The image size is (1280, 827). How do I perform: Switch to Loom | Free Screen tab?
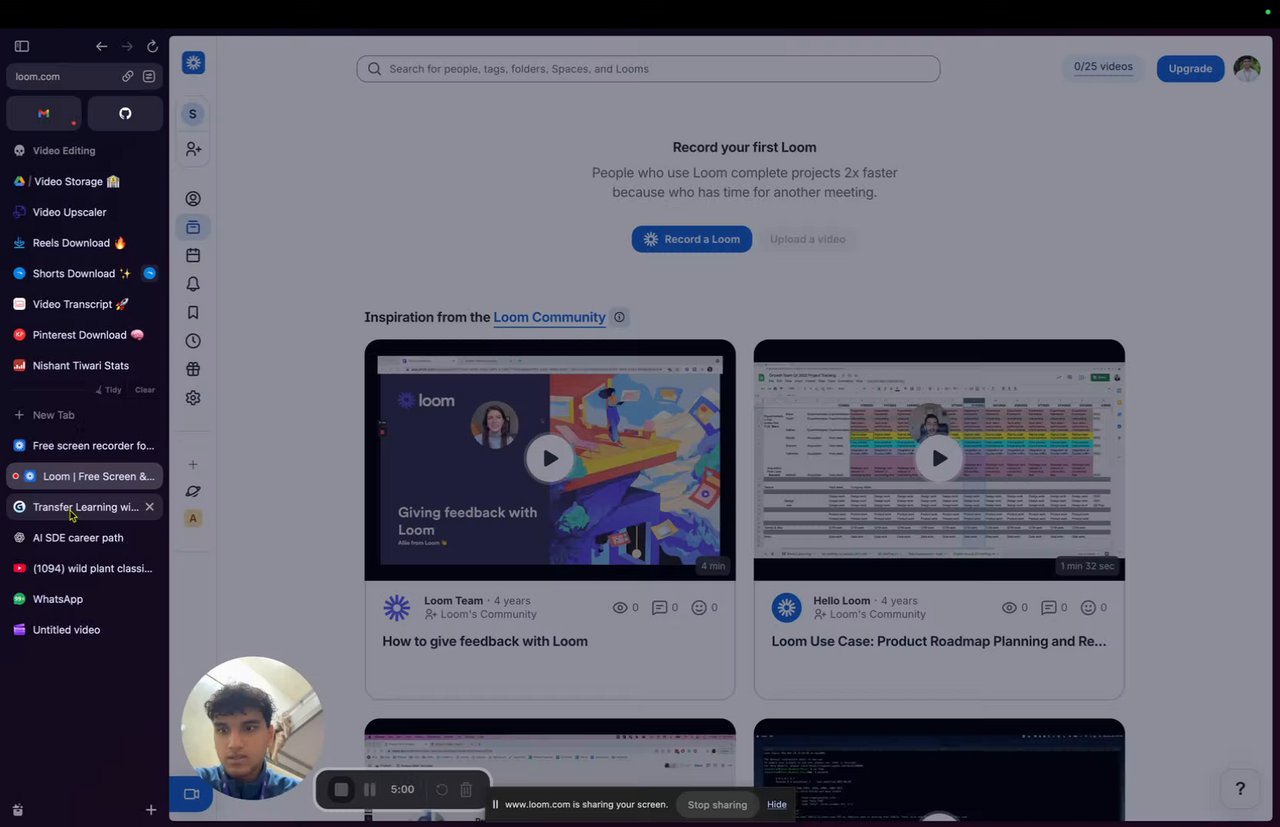[x=84, y=476]
